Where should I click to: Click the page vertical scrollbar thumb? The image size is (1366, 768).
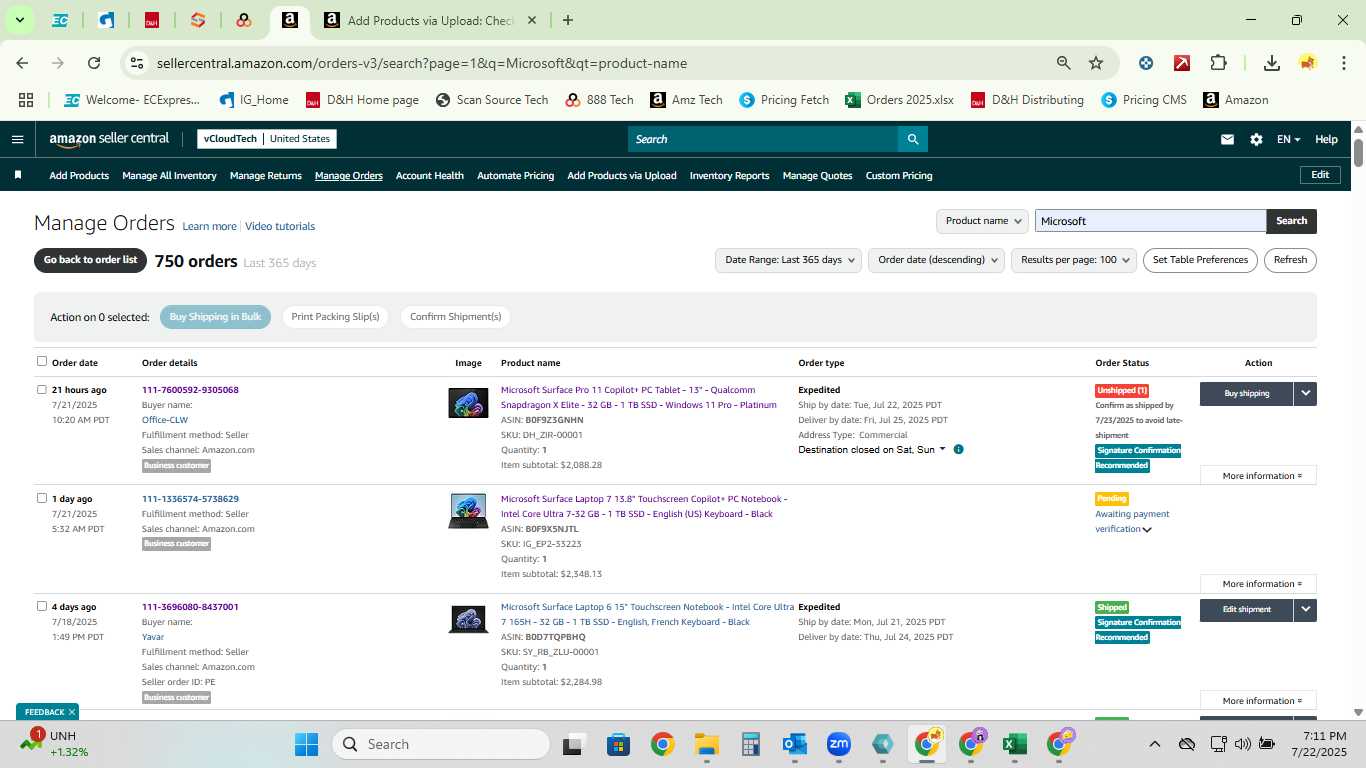pos(1358,153)
